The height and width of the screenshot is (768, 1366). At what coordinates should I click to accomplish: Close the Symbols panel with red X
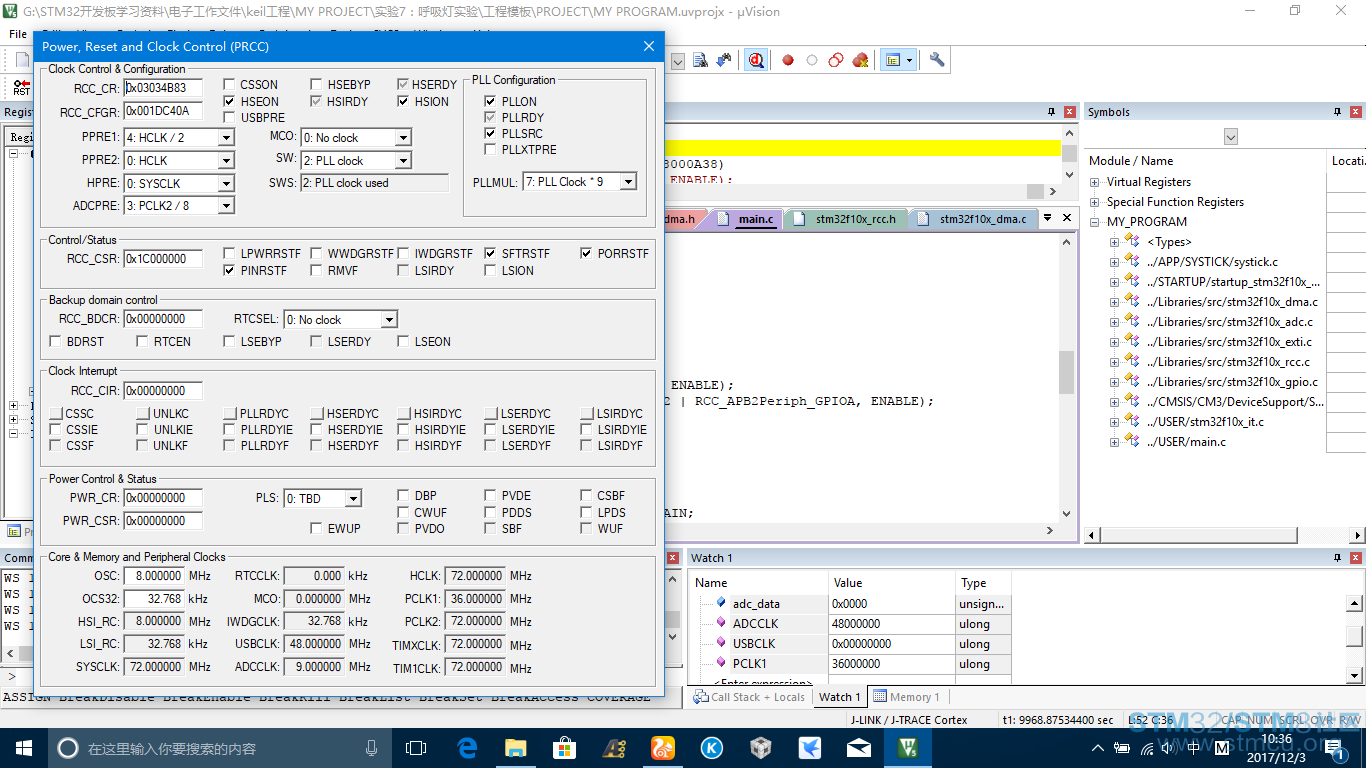click(1355, 112)
